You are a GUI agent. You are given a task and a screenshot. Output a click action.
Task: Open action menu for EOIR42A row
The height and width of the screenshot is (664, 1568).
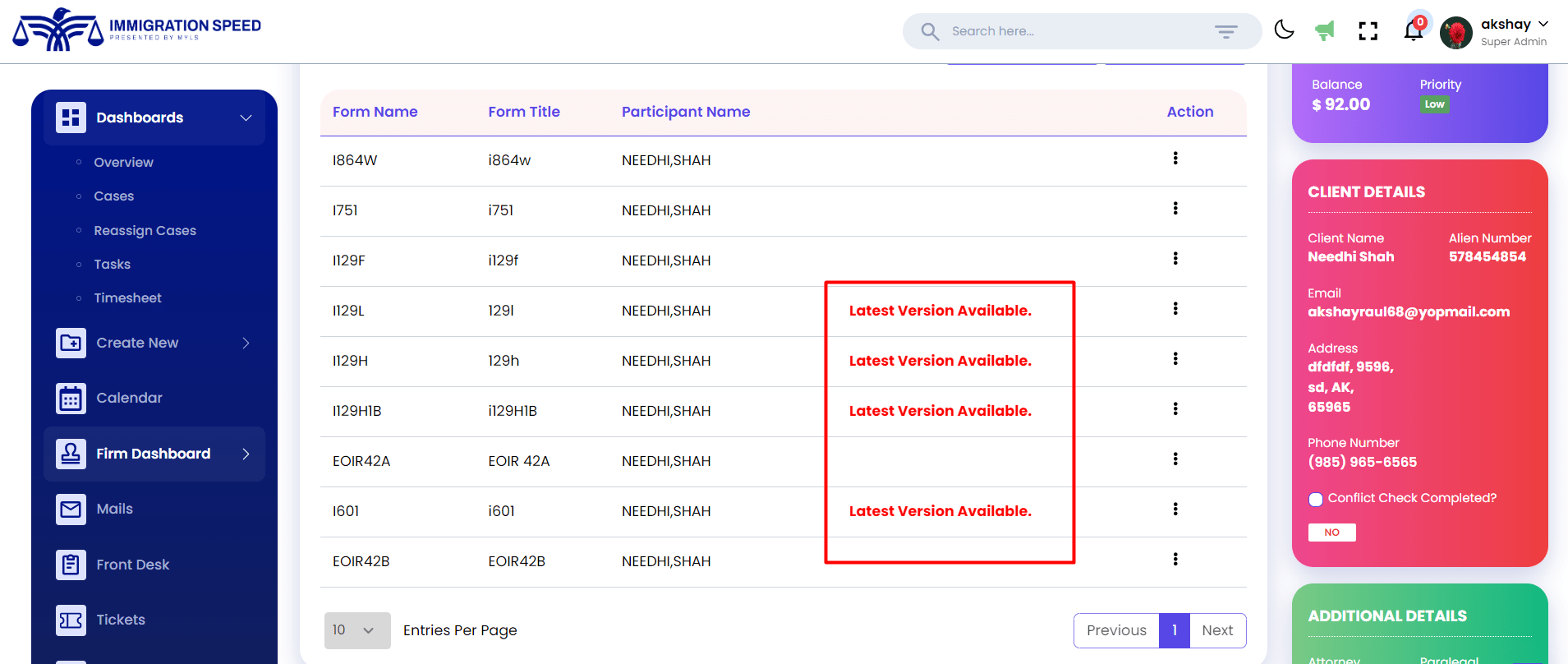pyautogui.click(x=1175, y=459)
